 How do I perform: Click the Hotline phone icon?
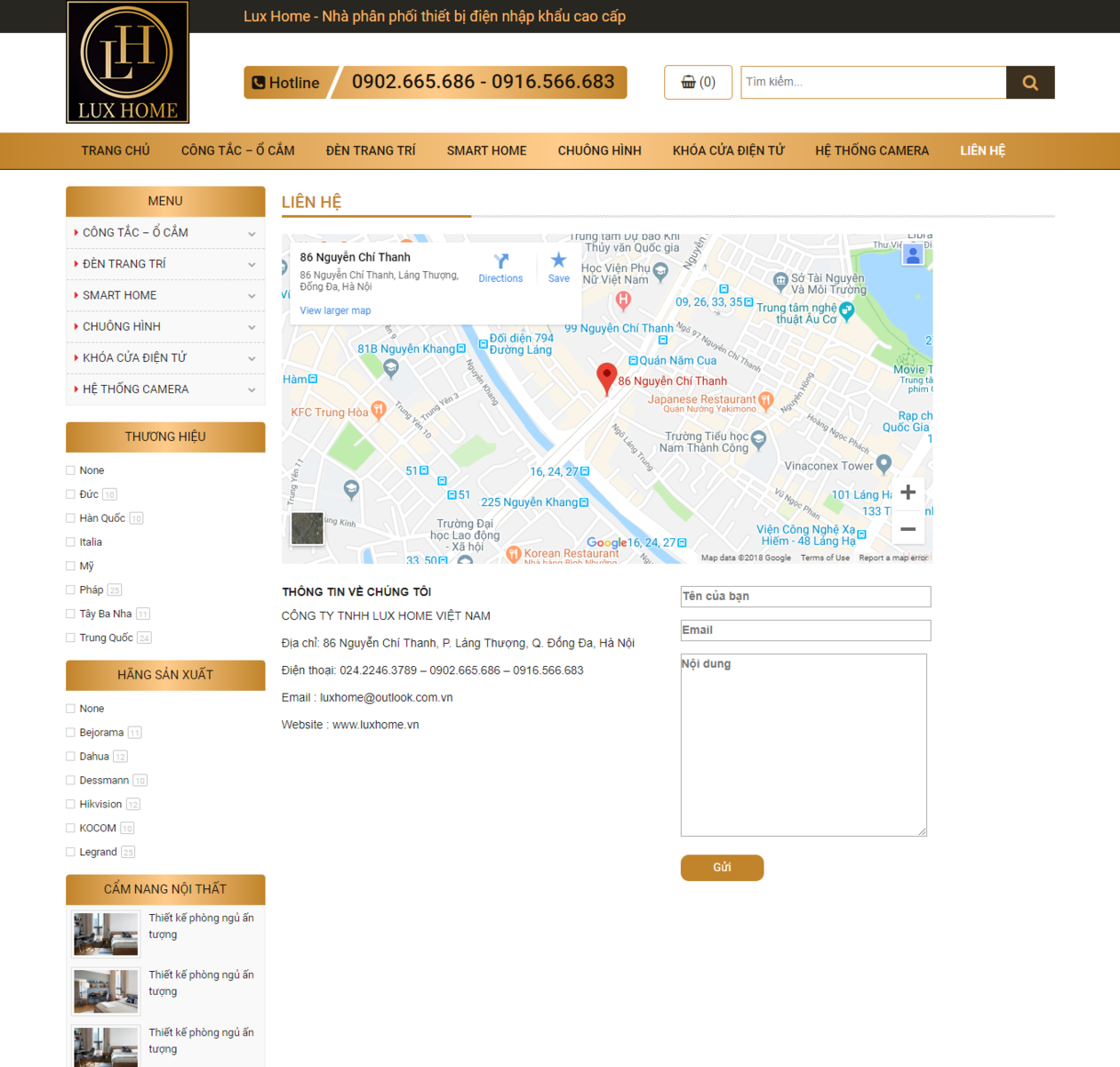(x=259, y=83)
